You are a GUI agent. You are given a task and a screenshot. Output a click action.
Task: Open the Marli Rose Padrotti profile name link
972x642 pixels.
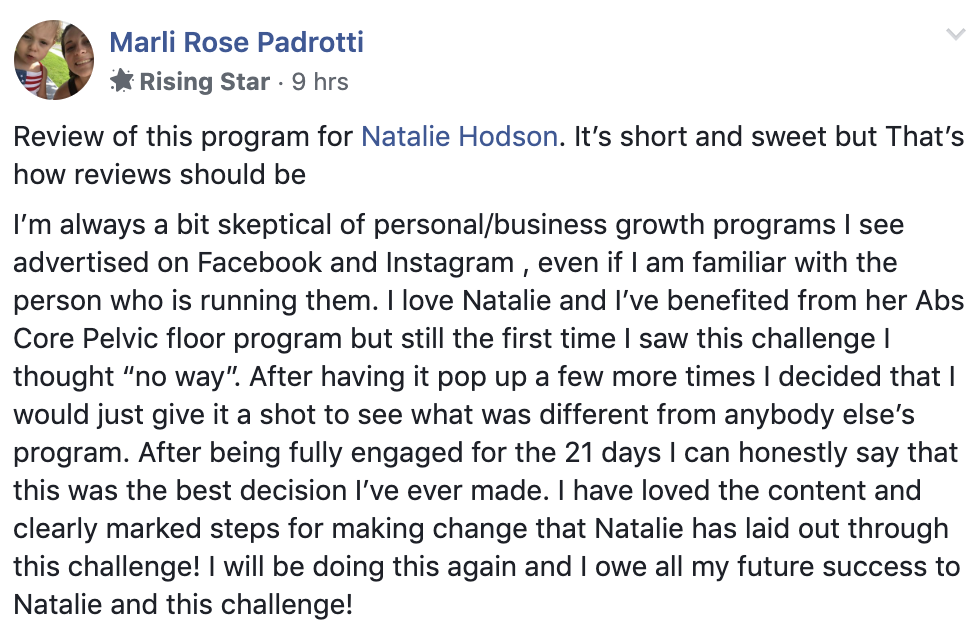(236, 42)
